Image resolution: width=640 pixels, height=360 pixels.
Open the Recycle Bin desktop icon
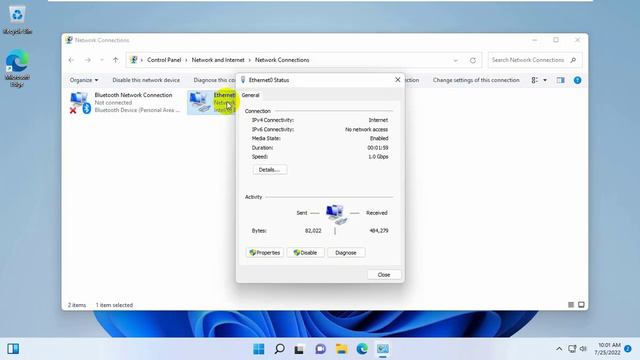pos(17,20)
